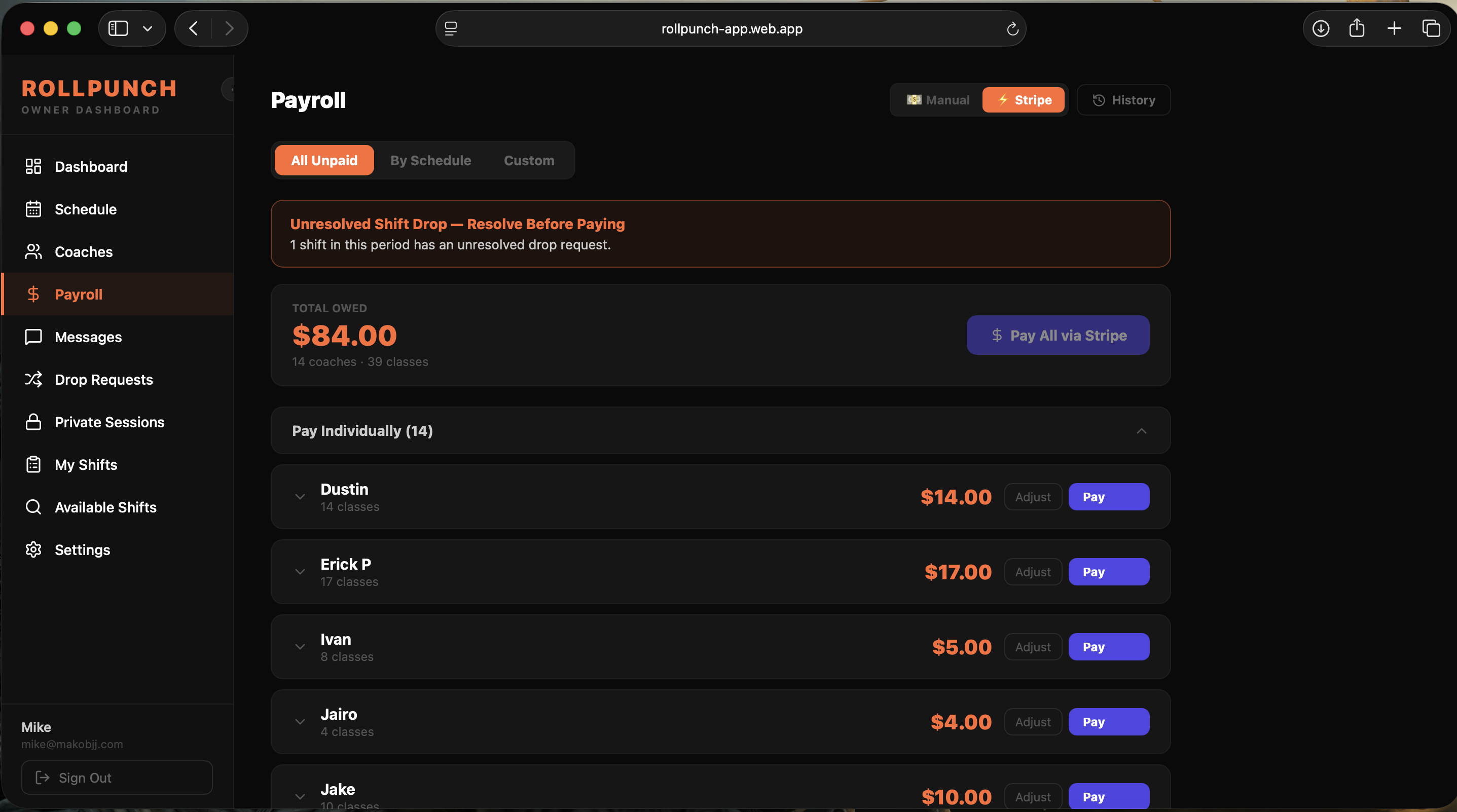Click Pay for Ivan

[1109, 647]
